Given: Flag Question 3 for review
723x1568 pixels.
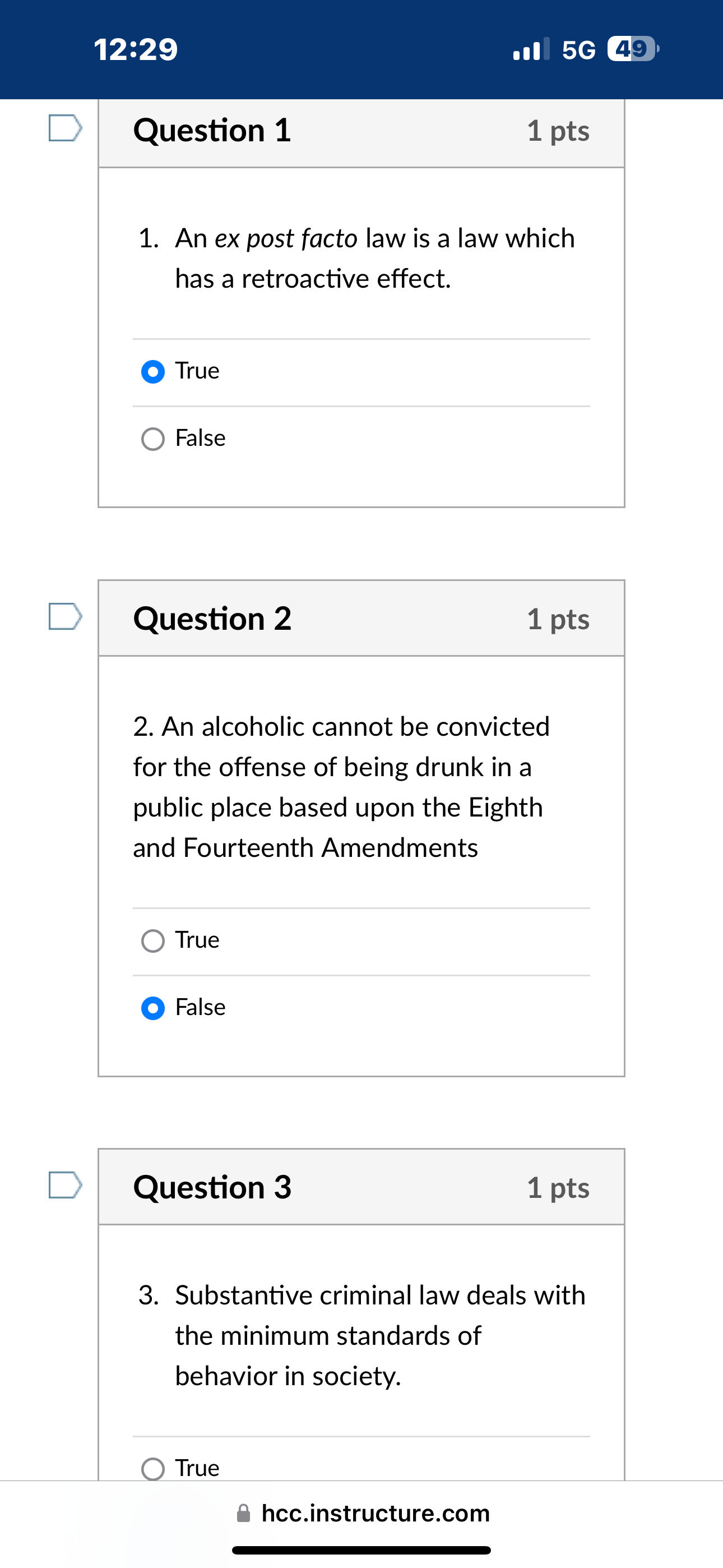Looking at the screenshot, I should (x=64, y=1183).
